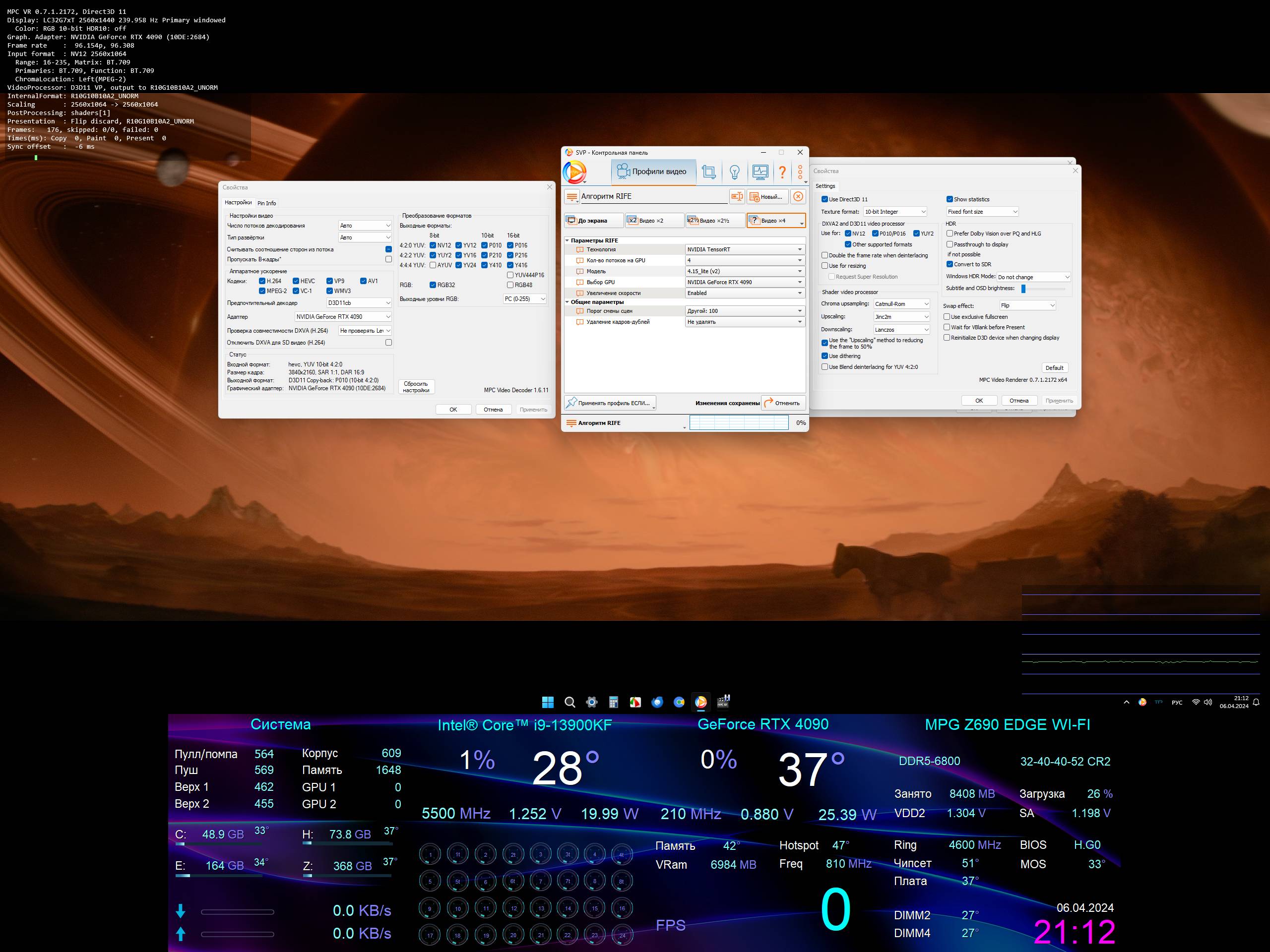Delete profile with the orange X icon
1270x952 pixels.
click(x=798, y=197)
